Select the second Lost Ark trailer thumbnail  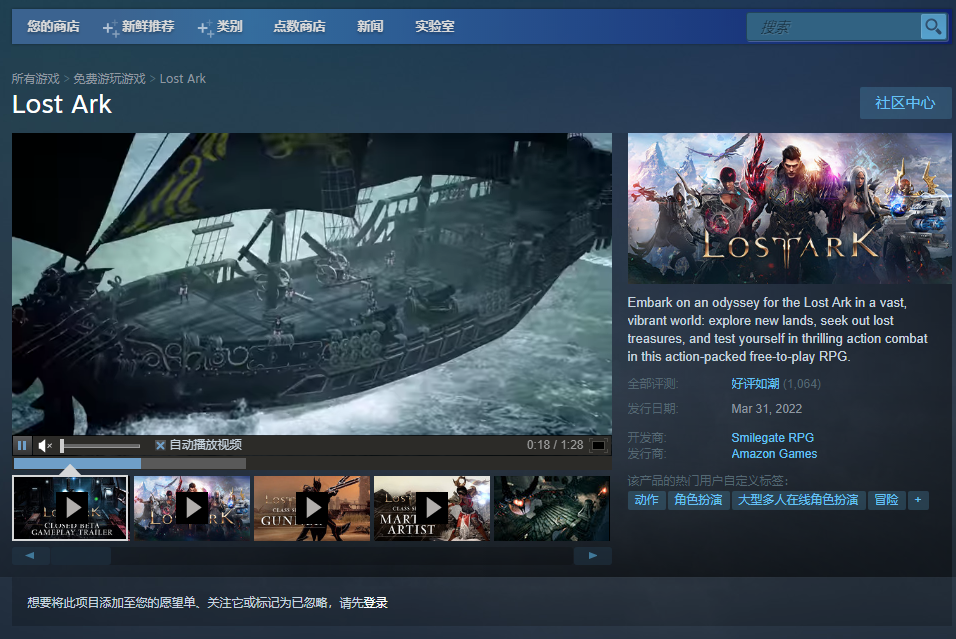[192, 508]
